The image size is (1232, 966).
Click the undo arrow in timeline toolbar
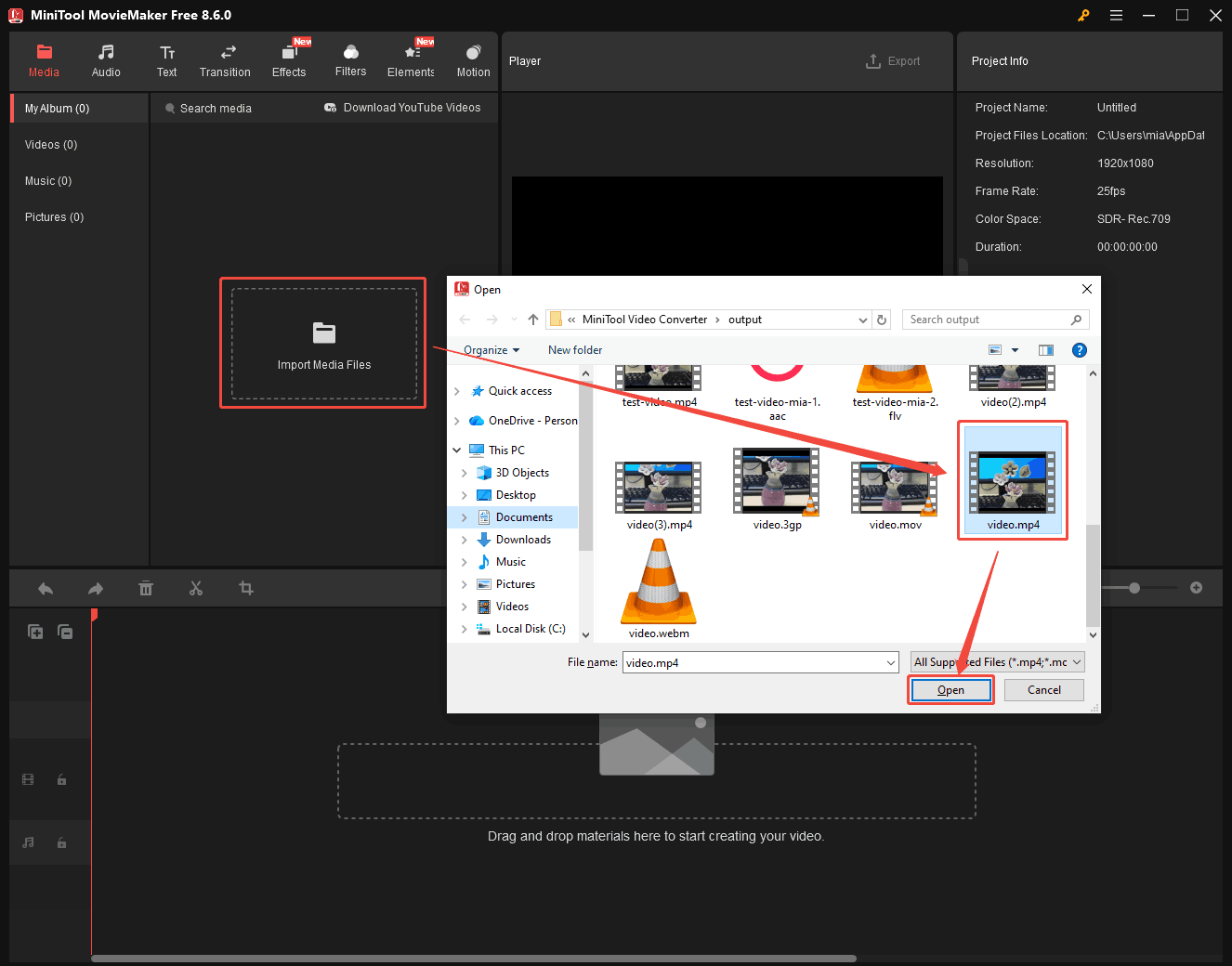coord(46,588)
